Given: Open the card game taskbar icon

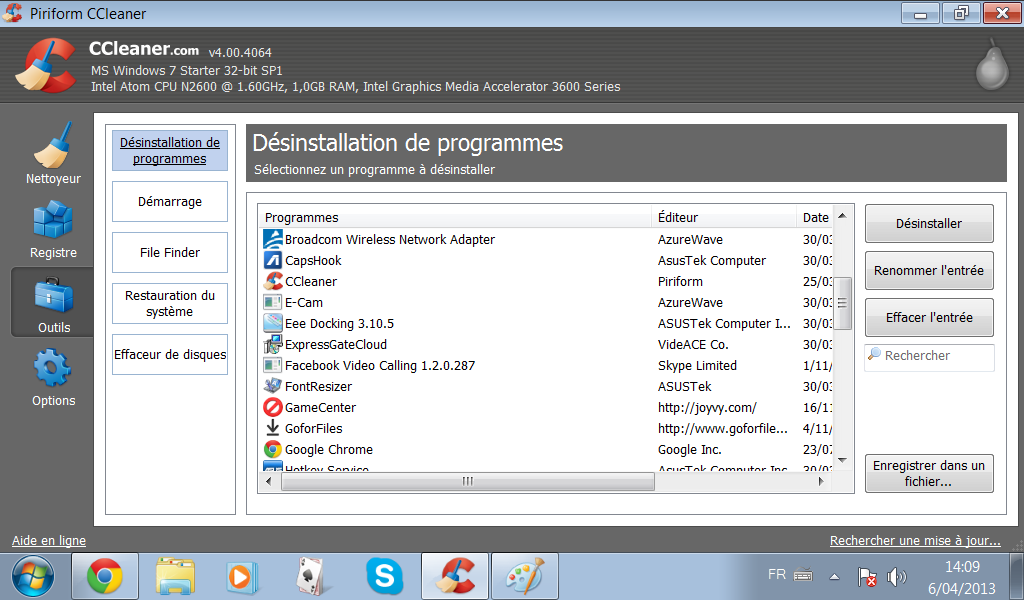Looking at the screenshot, I should pyautogui.click(x=312, y=576).
